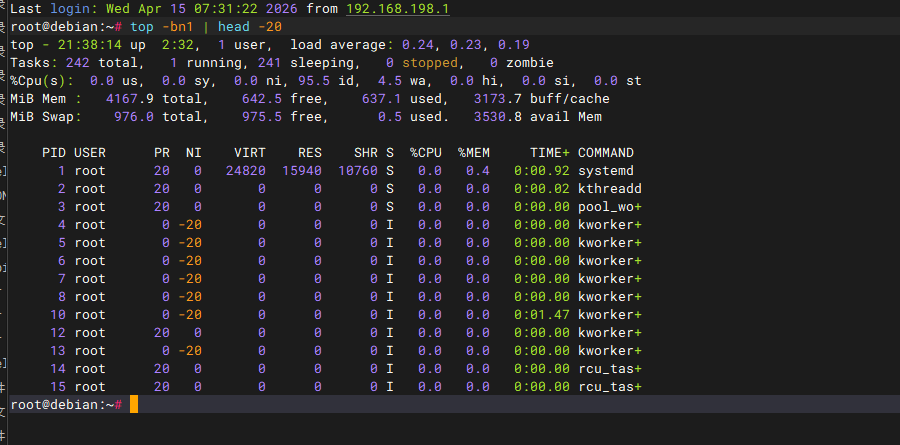Select the 'head -20' text
This screenshot has height=445, width=900.
(x=250, y=27)
